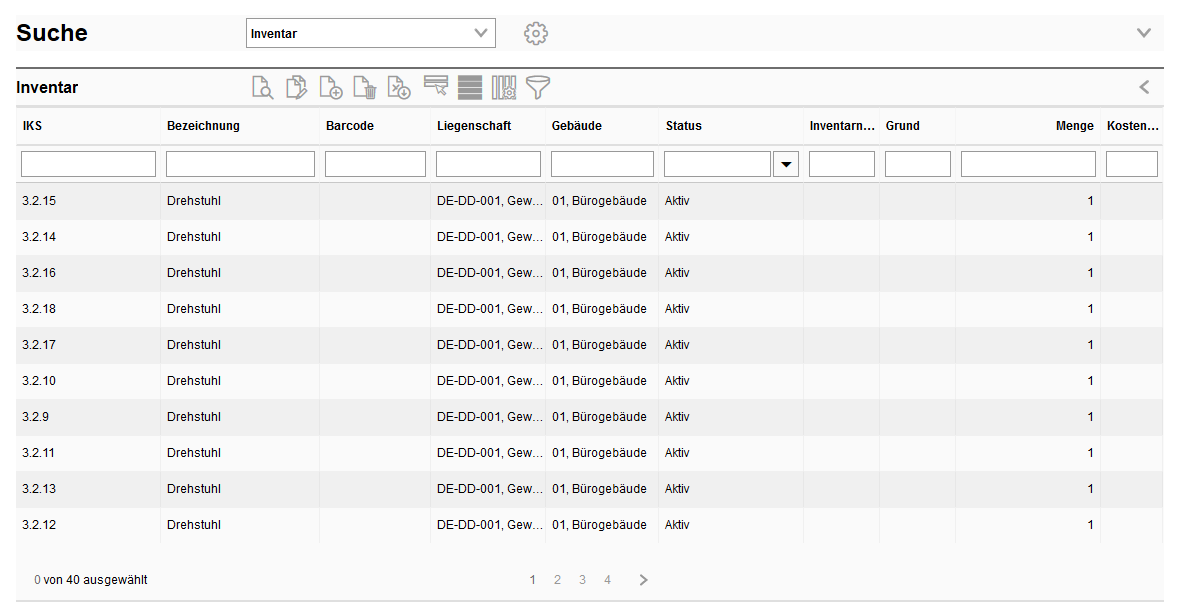The width and height of the screenshot is (1180, 607).
Task: Collapse the Suche panel chevron
Action: click(x=1144, y=33)
